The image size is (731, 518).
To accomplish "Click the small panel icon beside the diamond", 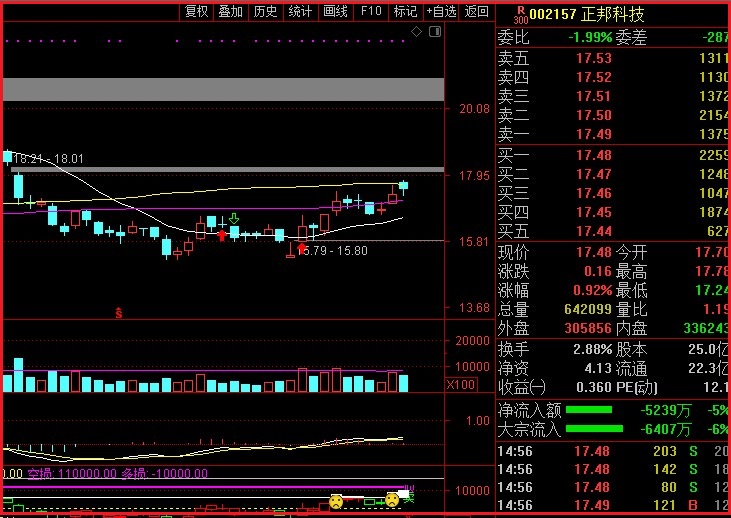I will pos(434,33).
